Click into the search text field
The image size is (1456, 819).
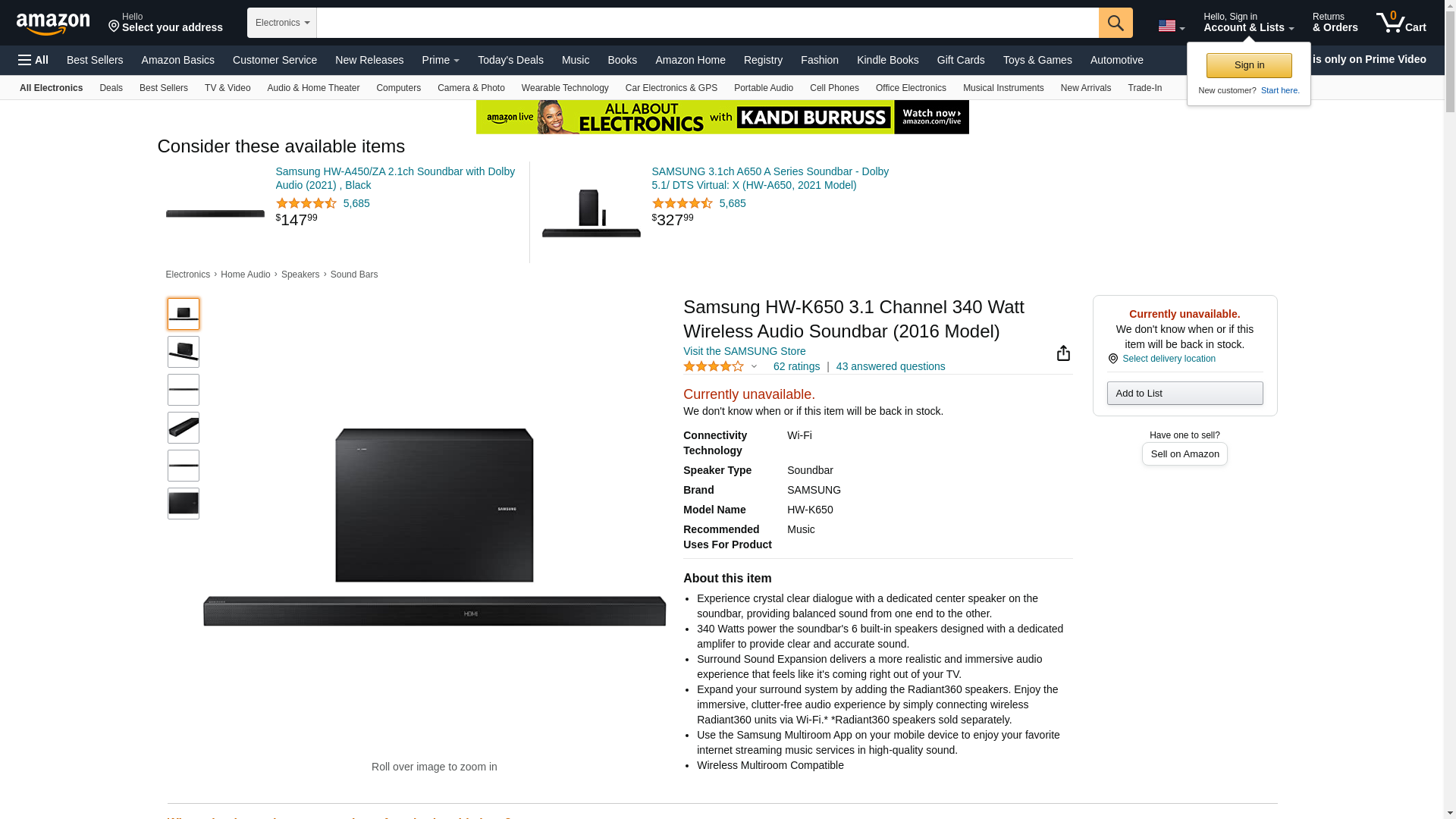pos(708,23)
